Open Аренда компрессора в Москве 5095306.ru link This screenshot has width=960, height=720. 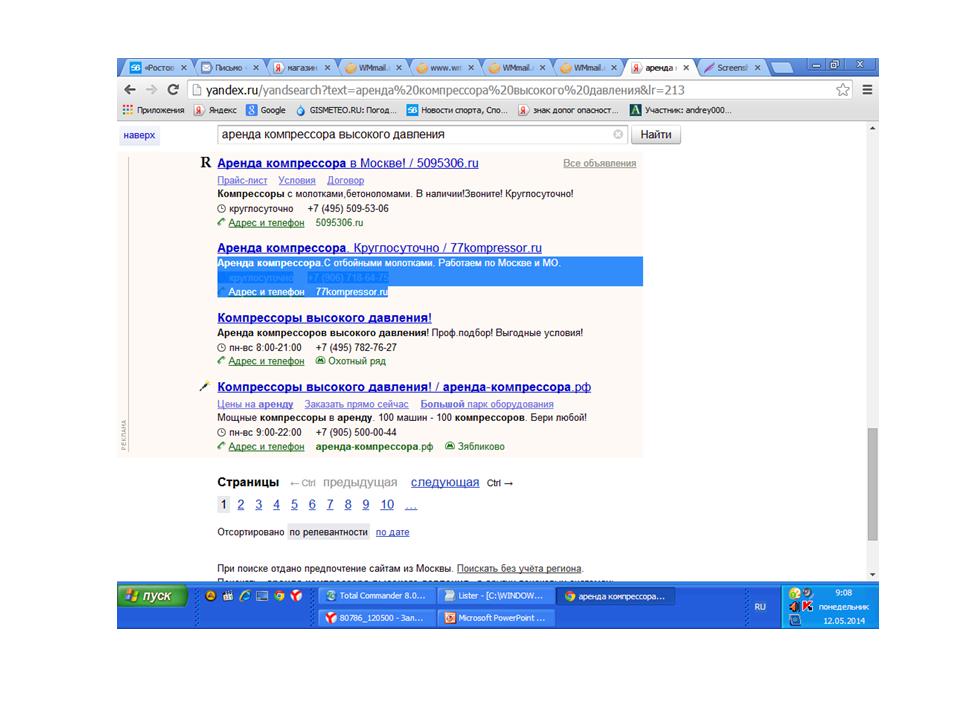tap(348, 163)
